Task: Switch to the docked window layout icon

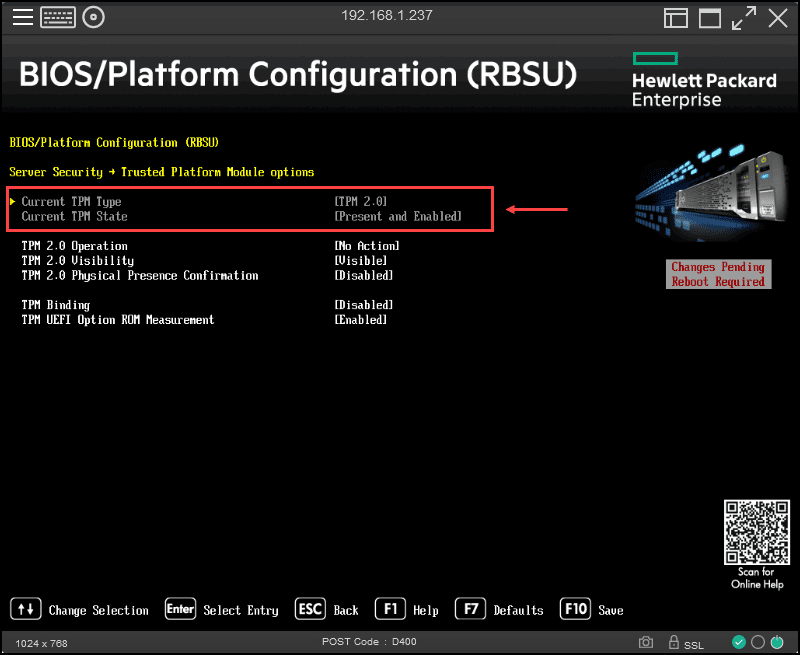Action: click(x=676, y=18)
